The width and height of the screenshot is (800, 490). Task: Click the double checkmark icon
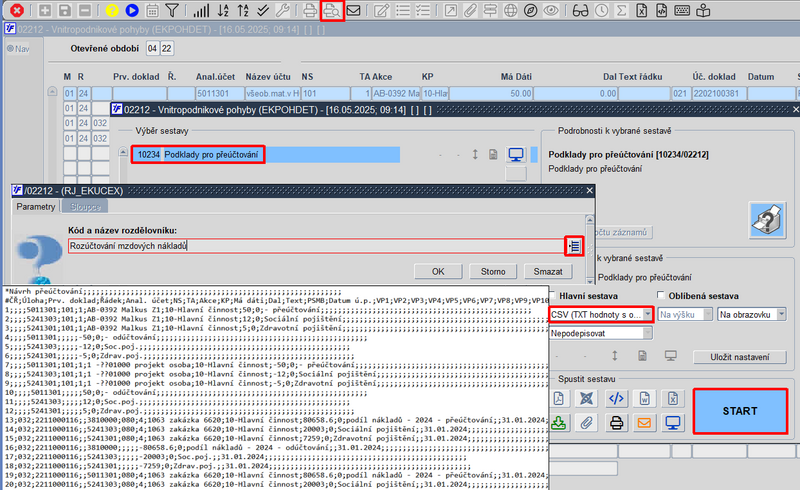[263, 10]
